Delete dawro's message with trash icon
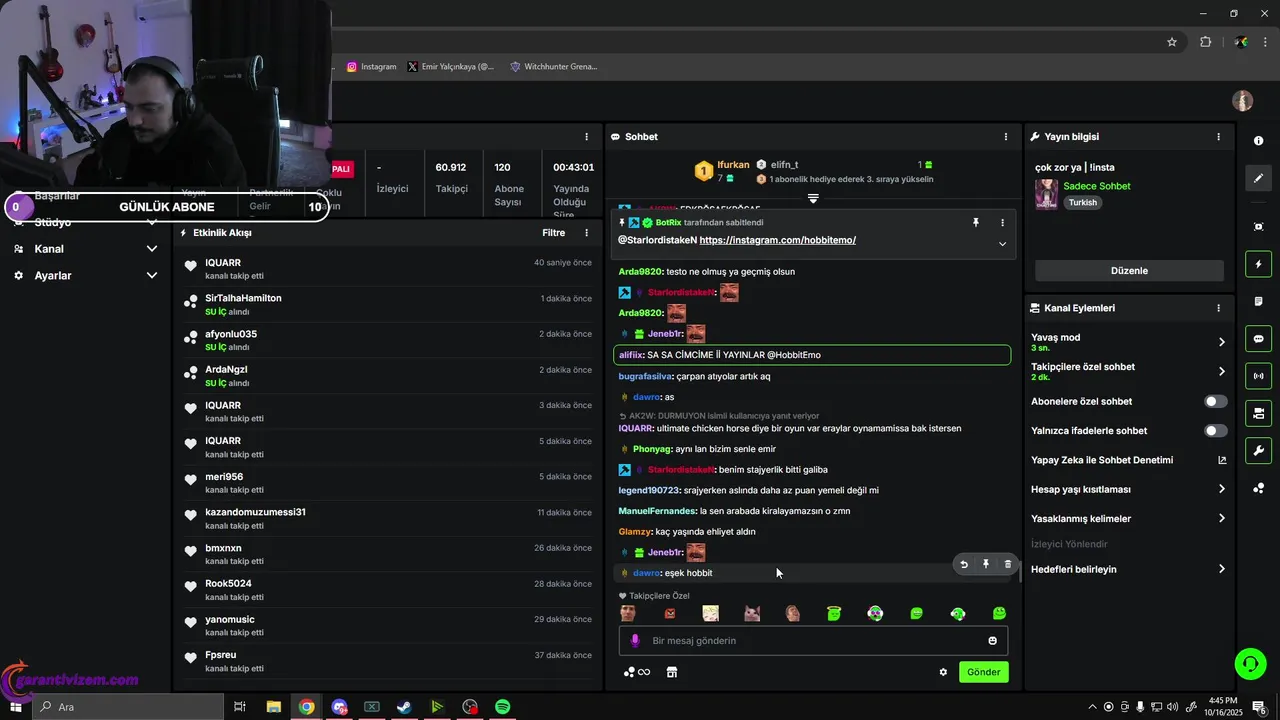Viewport: 1280px width, 720px height. (1007, 564)
